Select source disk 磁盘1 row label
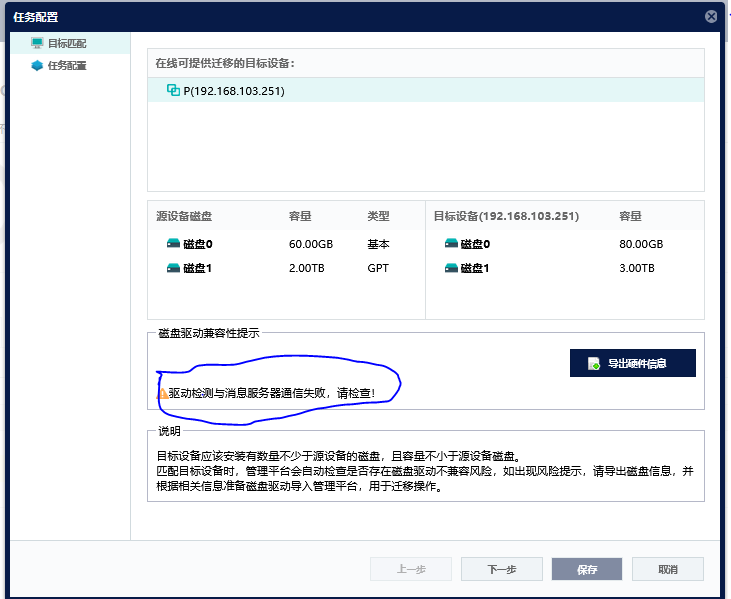731x599 pixels. tap(198, 268)
